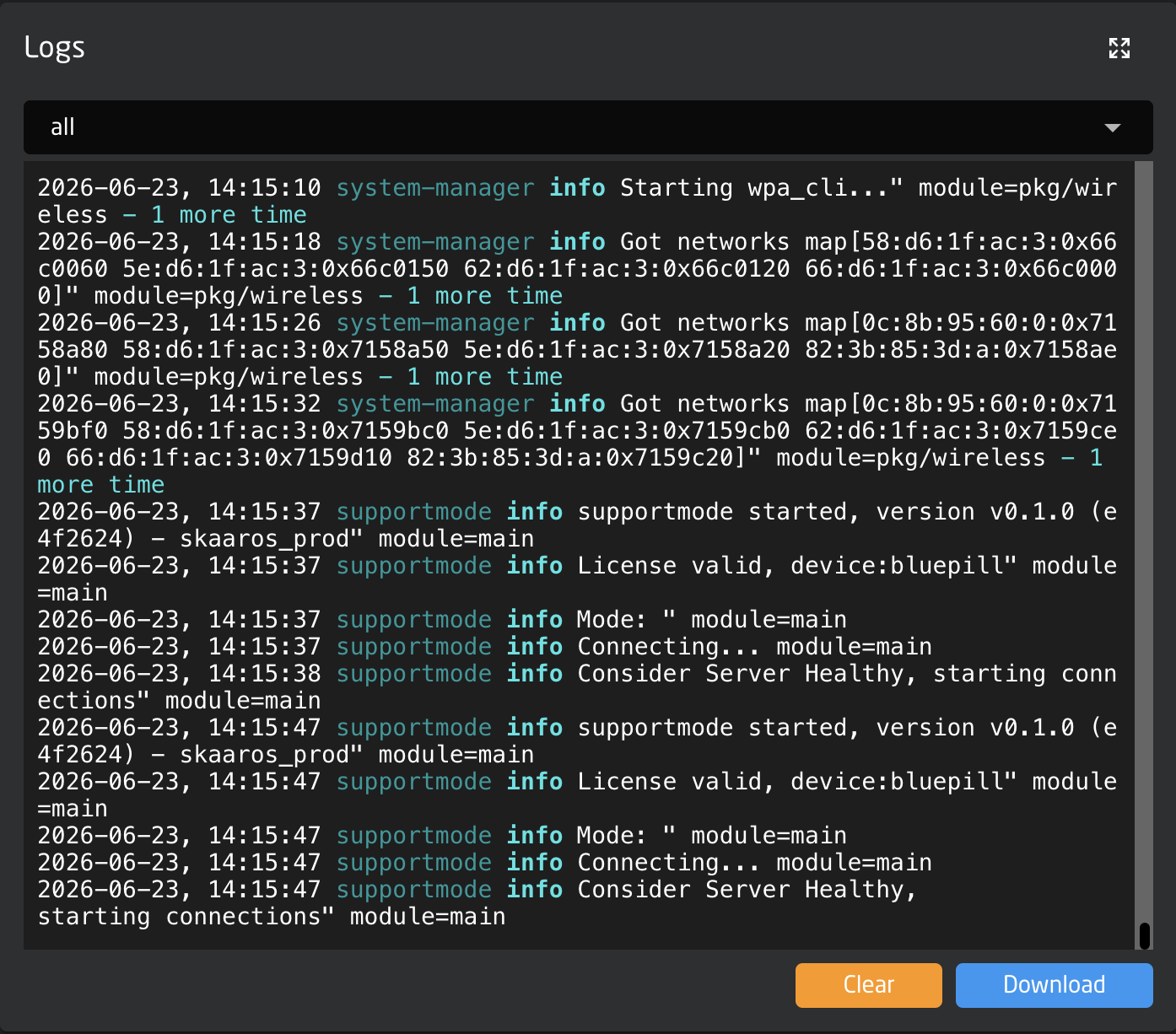Select 14:15:47 Consider Server Healthy log line
1176x1034 pixels.
[477, 903]
